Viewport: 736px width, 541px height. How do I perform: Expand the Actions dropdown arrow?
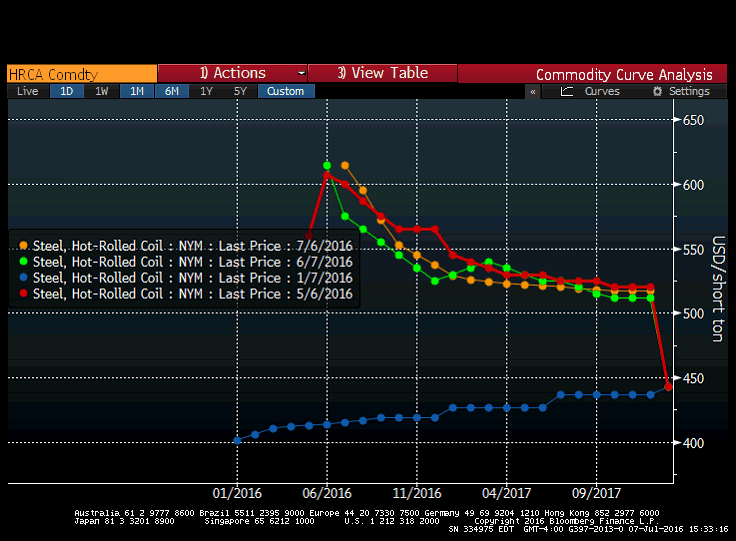301,74
